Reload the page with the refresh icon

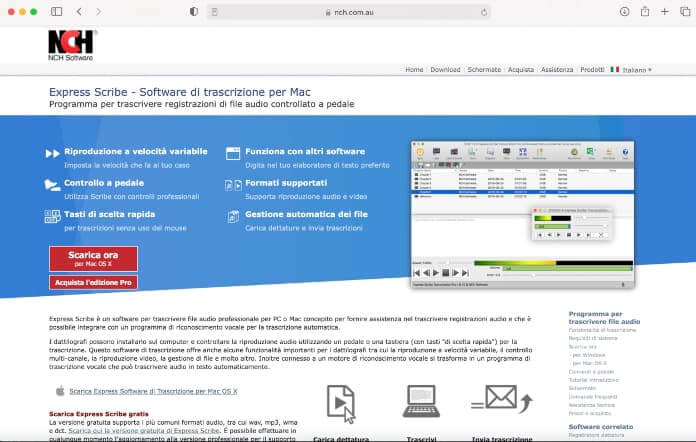pos(484,12)
